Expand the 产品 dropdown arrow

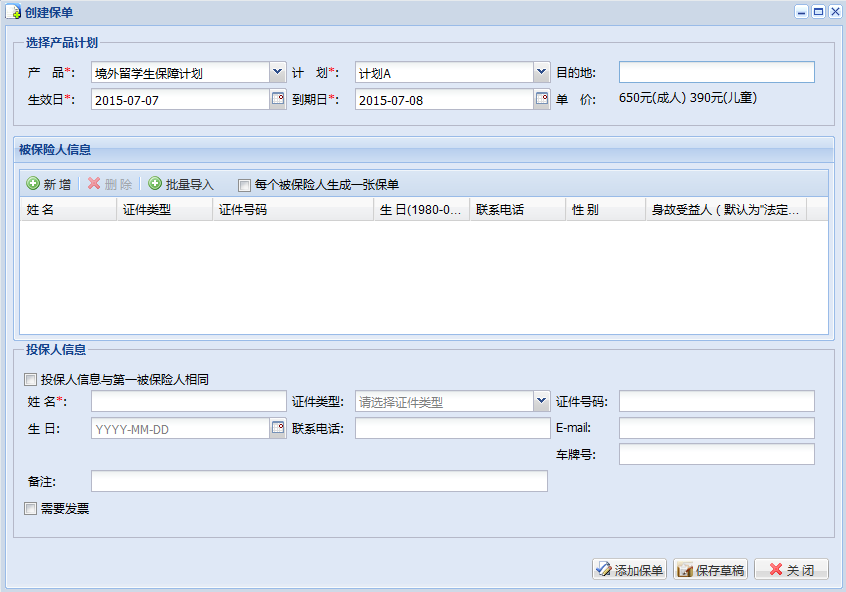(x=278, y=72)
